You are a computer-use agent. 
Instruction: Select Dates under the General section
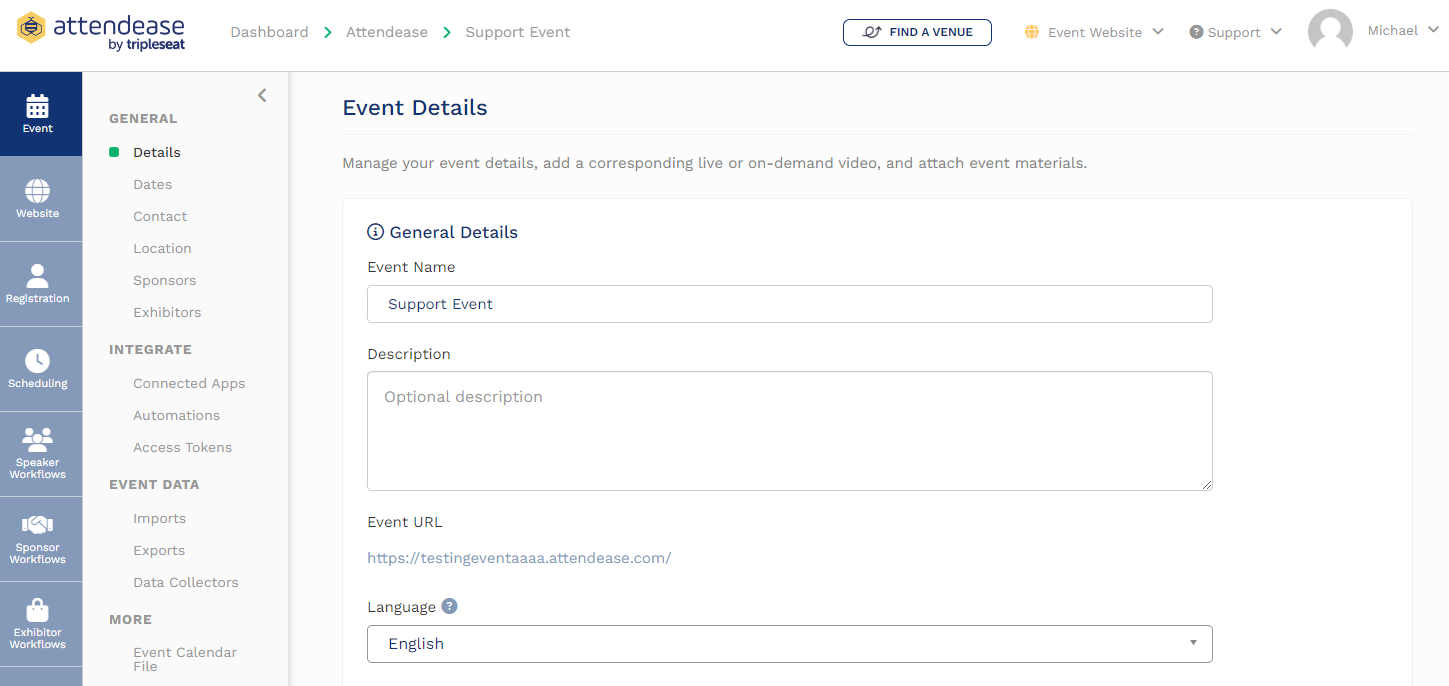click(152, 184)
